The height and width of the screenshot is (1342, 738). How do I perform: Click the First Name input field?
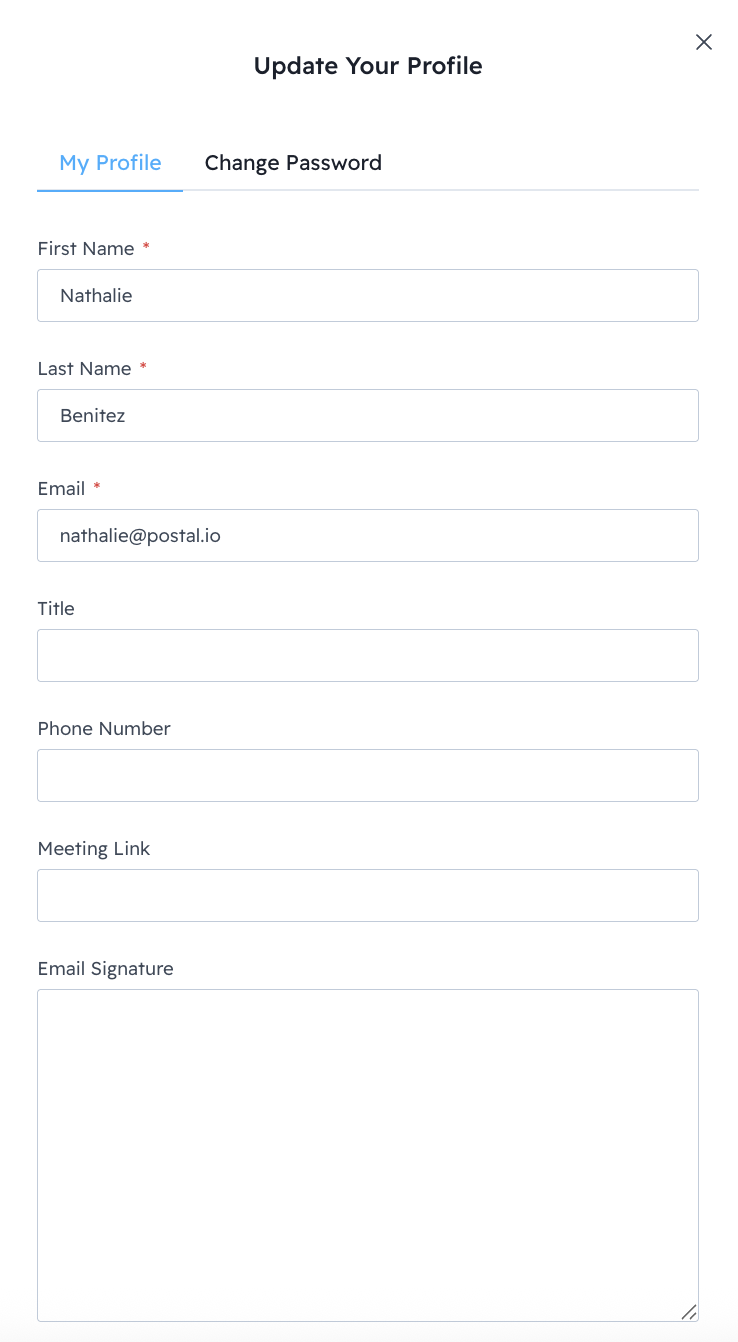click(368, 295)
